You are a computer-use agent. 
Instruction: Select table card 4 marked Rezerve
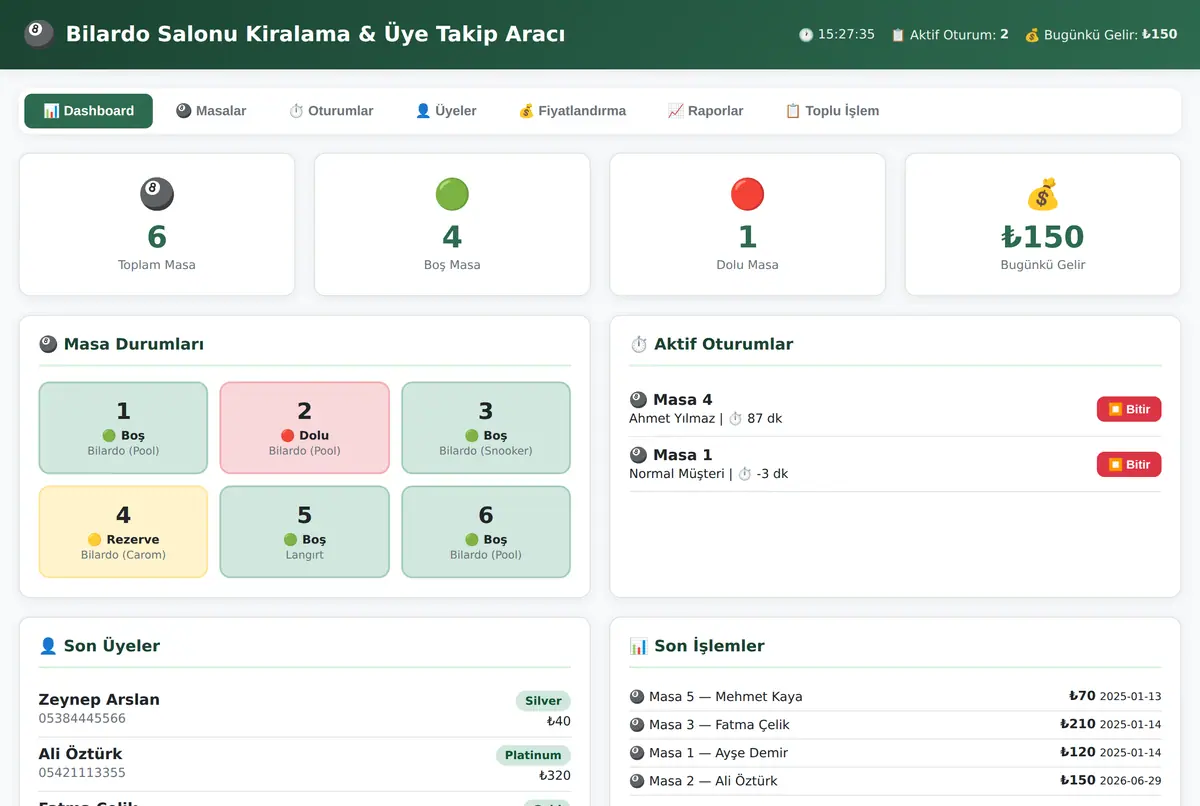pyautogui.click(x=123, y=532)
